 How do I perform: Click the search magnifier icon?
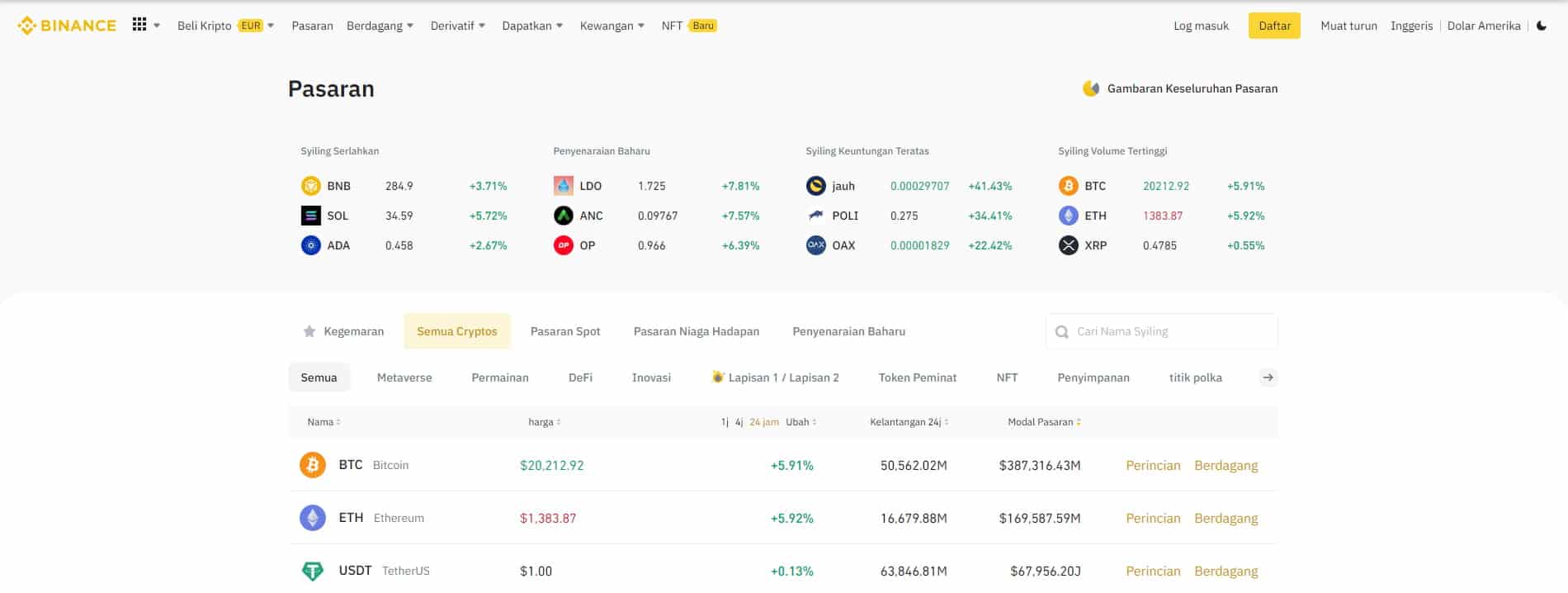click(1062, 332)
